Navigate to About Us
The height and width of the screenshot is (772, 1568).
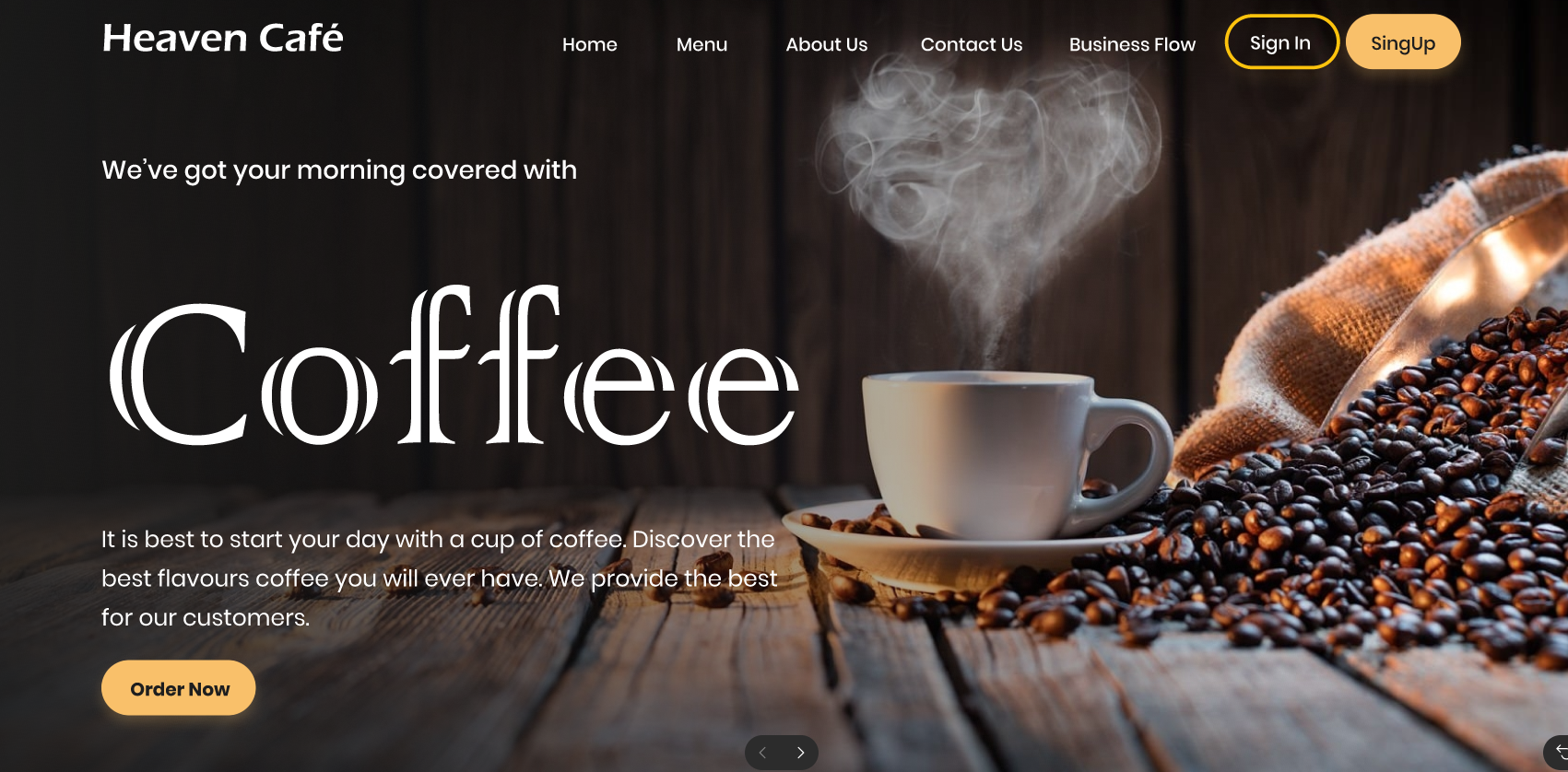826,44
